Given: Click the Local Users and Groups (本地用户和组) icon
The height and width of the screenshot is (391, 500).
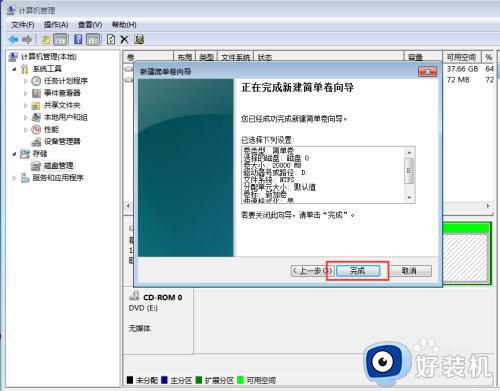Looking at the screenshot, I should click(36, 117).
